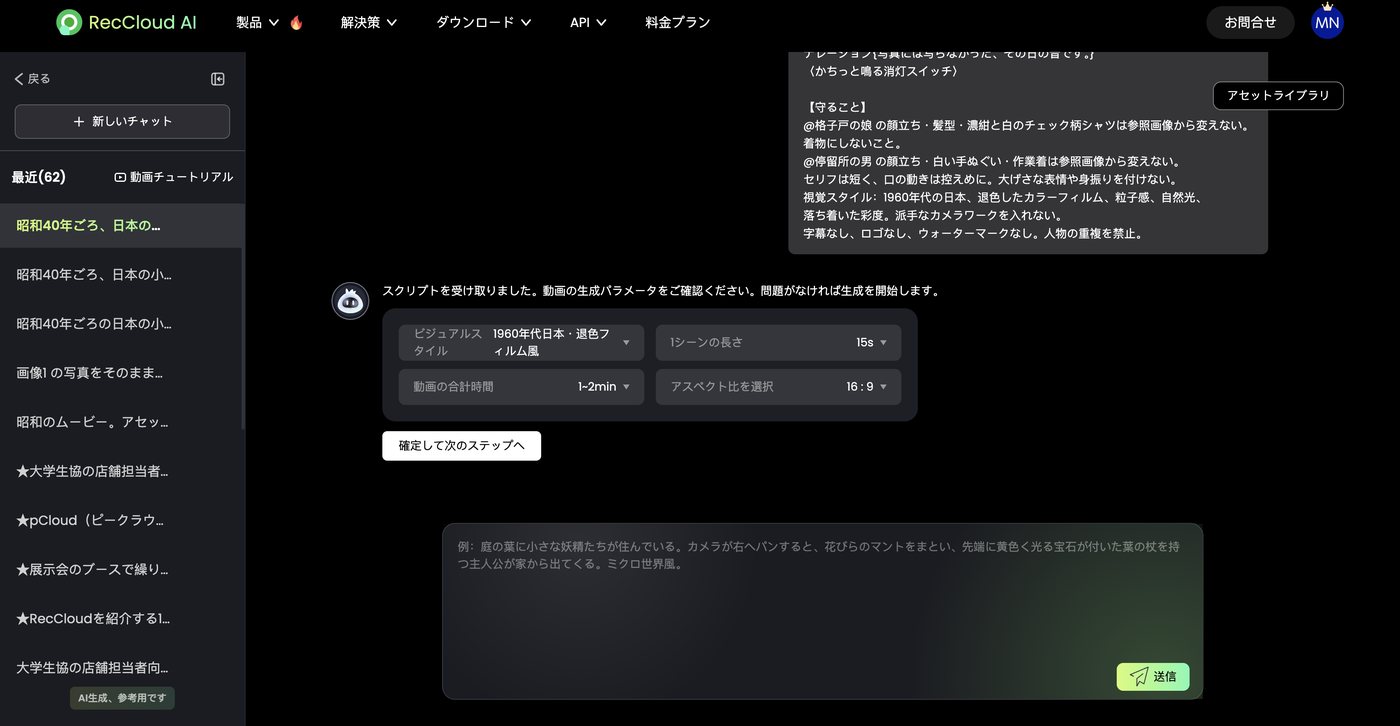Open the ダウンロード dropdown
This screenshot has width=1400, height=726.
pos(484,22)
